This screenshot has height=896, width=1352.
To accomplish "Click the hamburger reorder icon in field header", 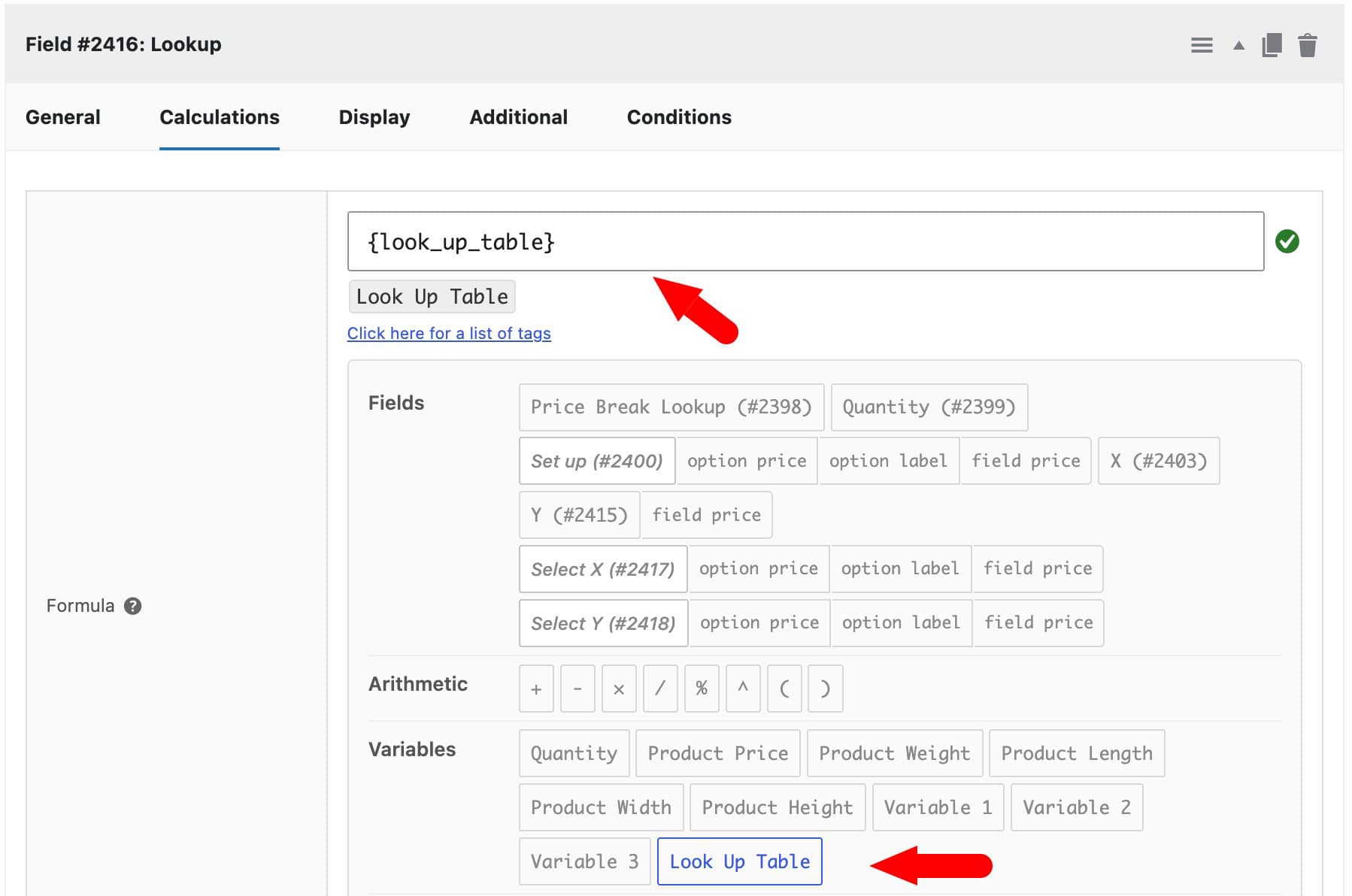I will 1202,46.
